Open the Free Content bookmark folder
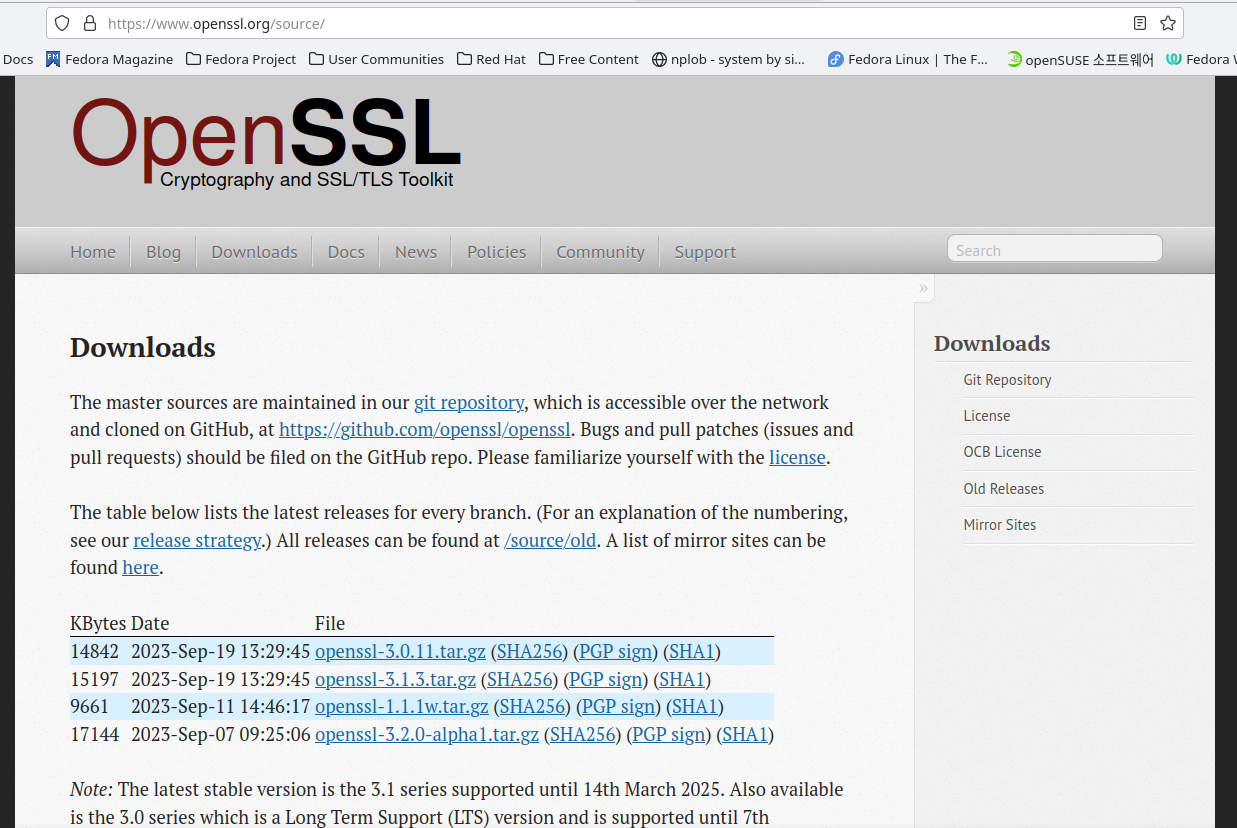The image size is (1237, 828). pos(588,59)
